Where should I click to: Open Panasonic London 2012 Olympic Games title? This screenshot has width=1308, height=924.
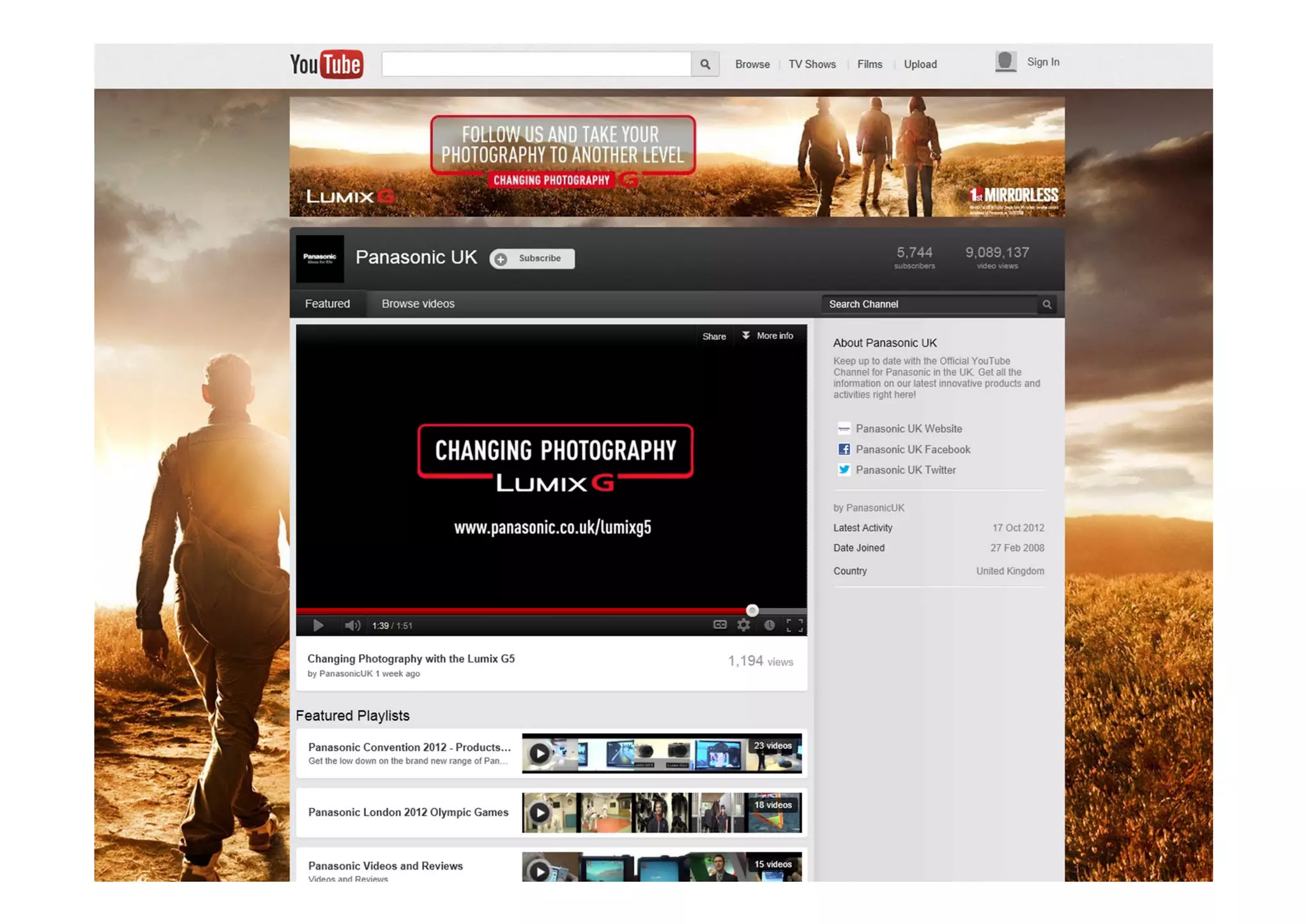(x=408, y=812)
